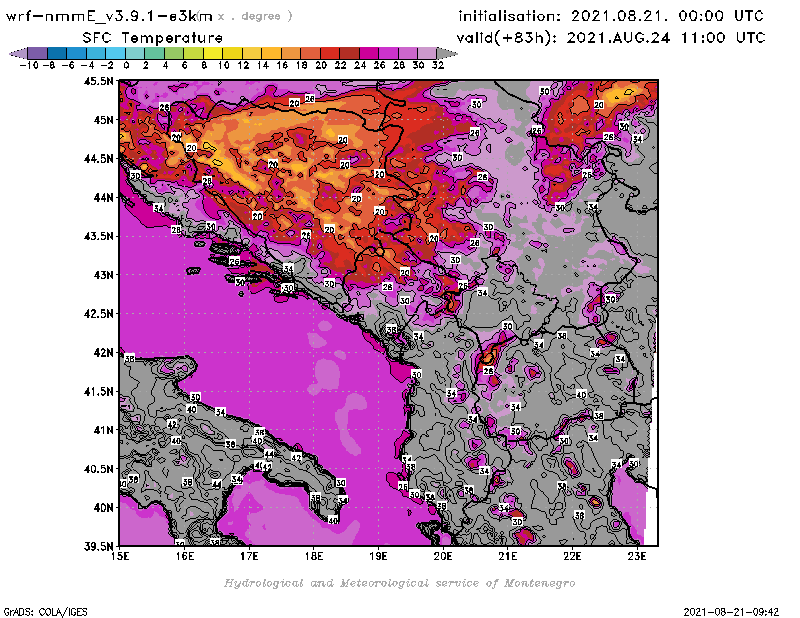Click the wrf-nmmE model name text
The height and width of the screenshot is (618, 800).
pos(110,16)
